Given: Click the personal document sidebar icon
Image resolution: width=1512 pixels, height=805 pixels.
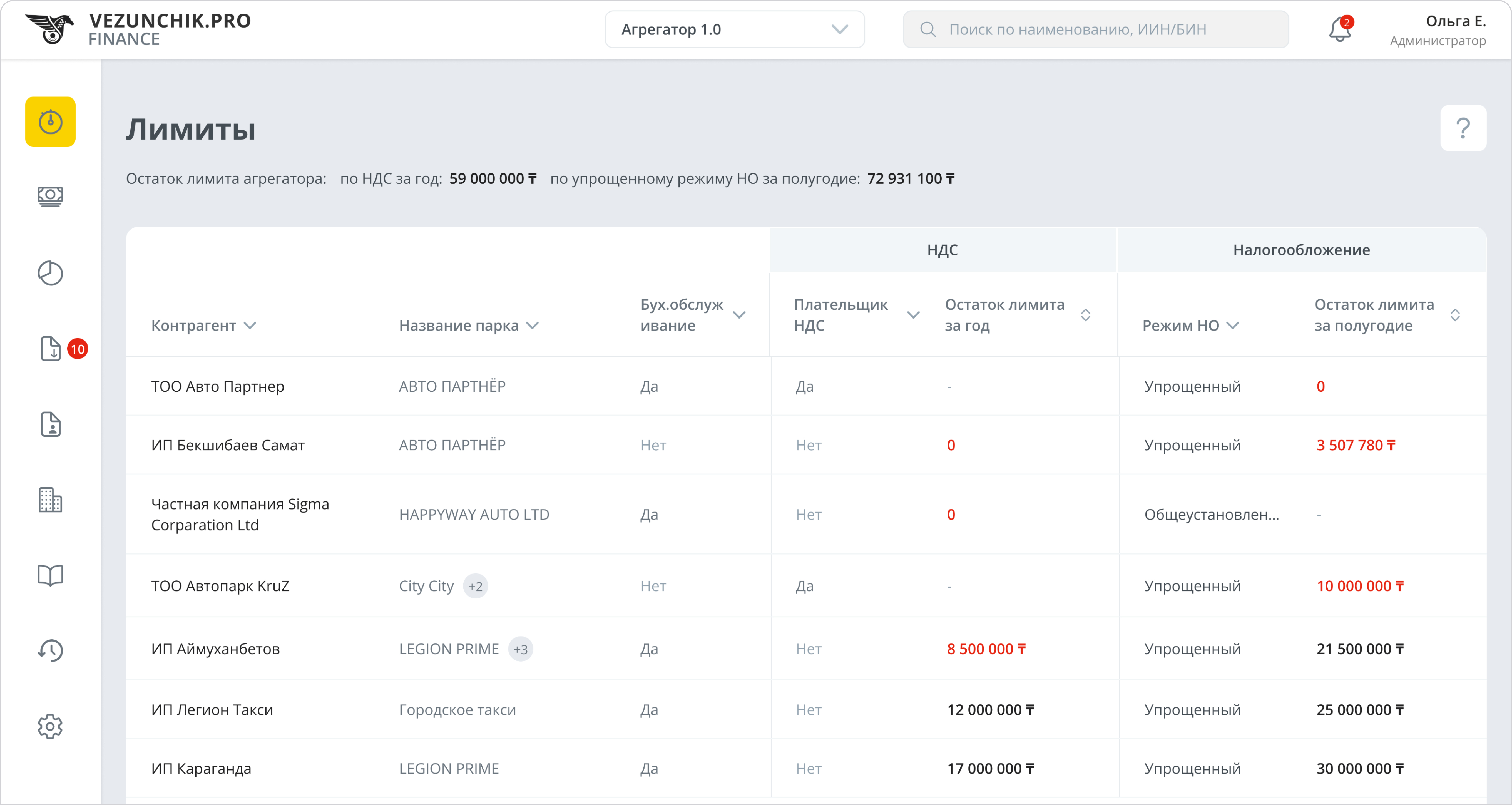Looking at the screenshot, I should [51, 424].
